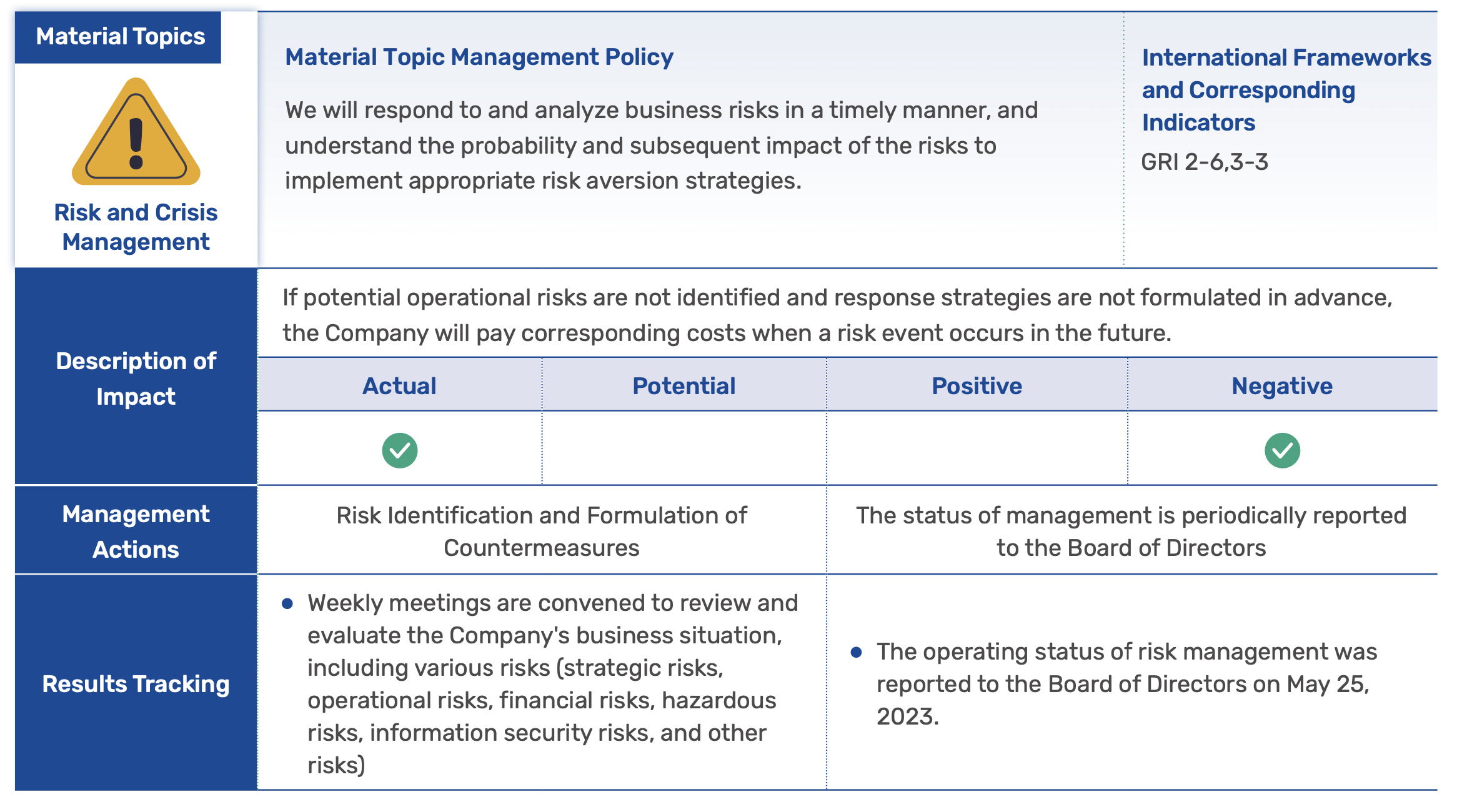The width and height of the screenshot is (1462, 812).
Task: Select the GRI 2-6,3-3 text
Action: pyautogui.click(x=1205, y=162)
